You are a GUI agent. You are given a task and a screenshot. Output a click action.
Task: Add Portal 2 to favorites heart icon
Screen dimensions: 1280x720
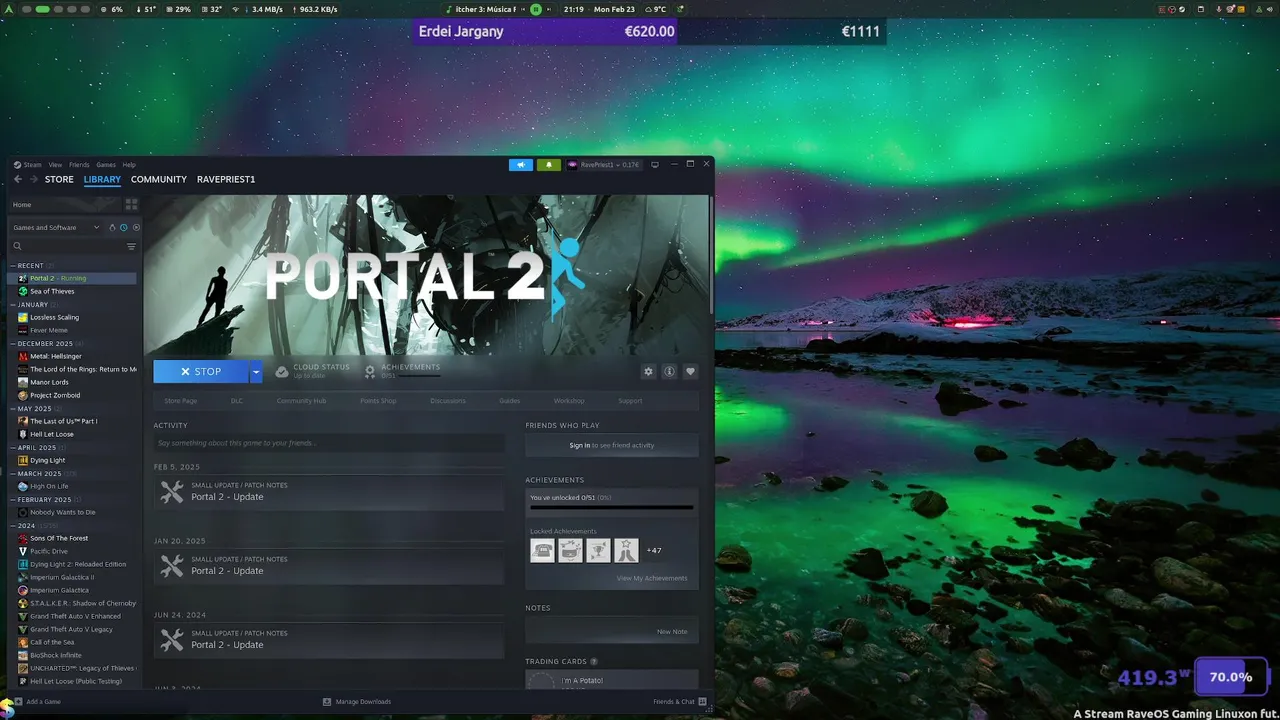click(690, 371)
